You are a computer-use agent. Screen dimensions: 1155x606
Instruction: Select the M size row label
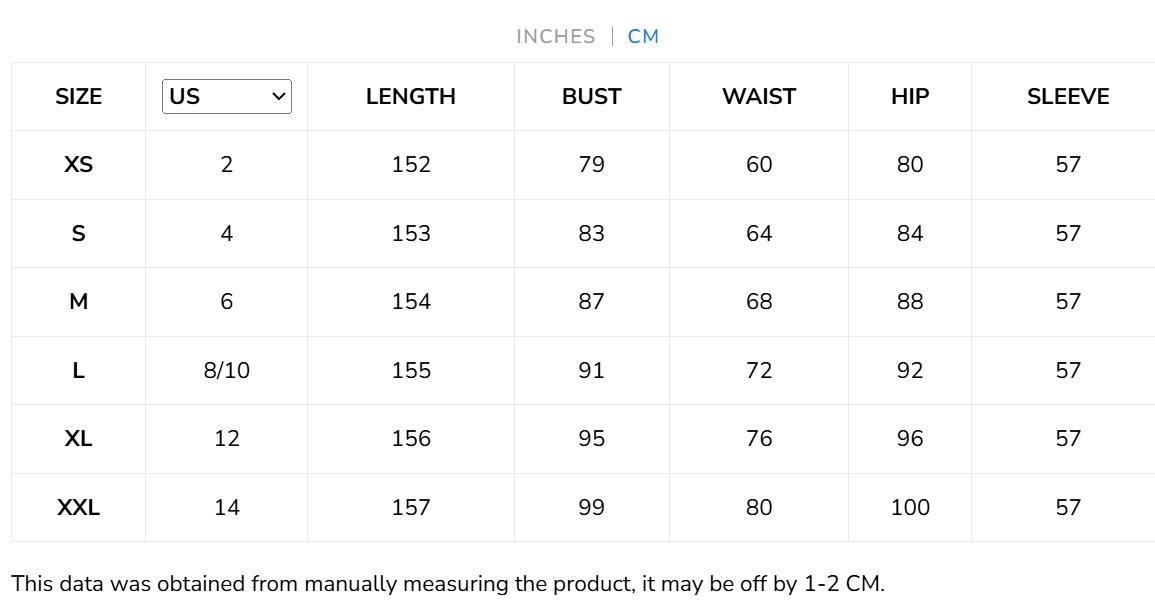[79, 301]
